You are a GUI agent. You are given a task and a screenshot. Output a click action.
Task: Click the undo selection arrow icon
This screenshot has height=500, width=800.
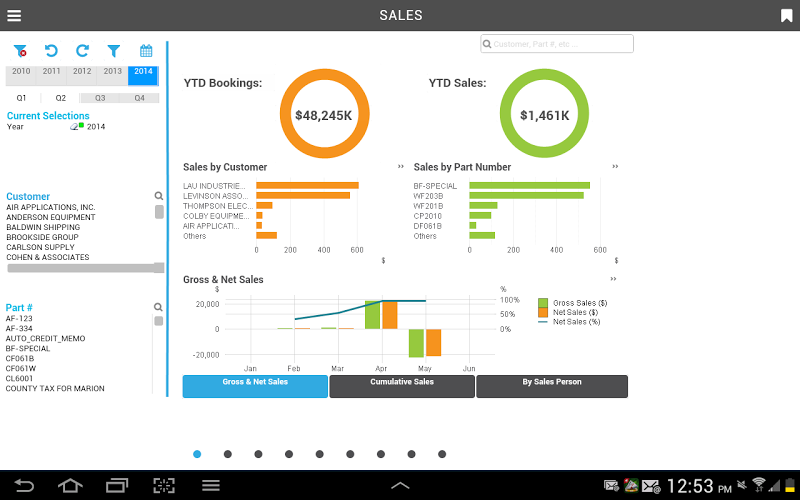[51, 51]
